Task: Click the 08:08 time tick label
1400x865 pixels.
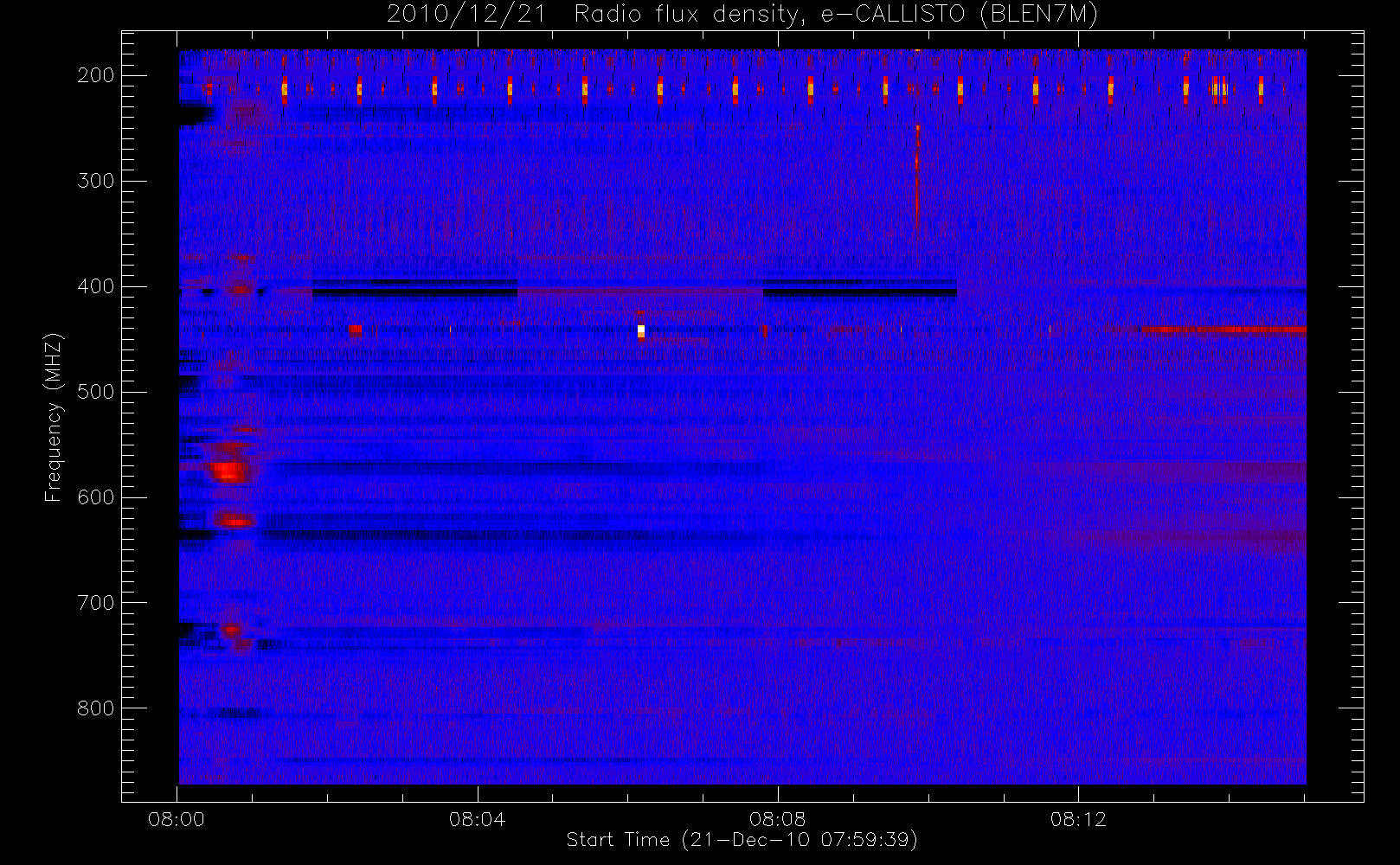Action: 777,819
